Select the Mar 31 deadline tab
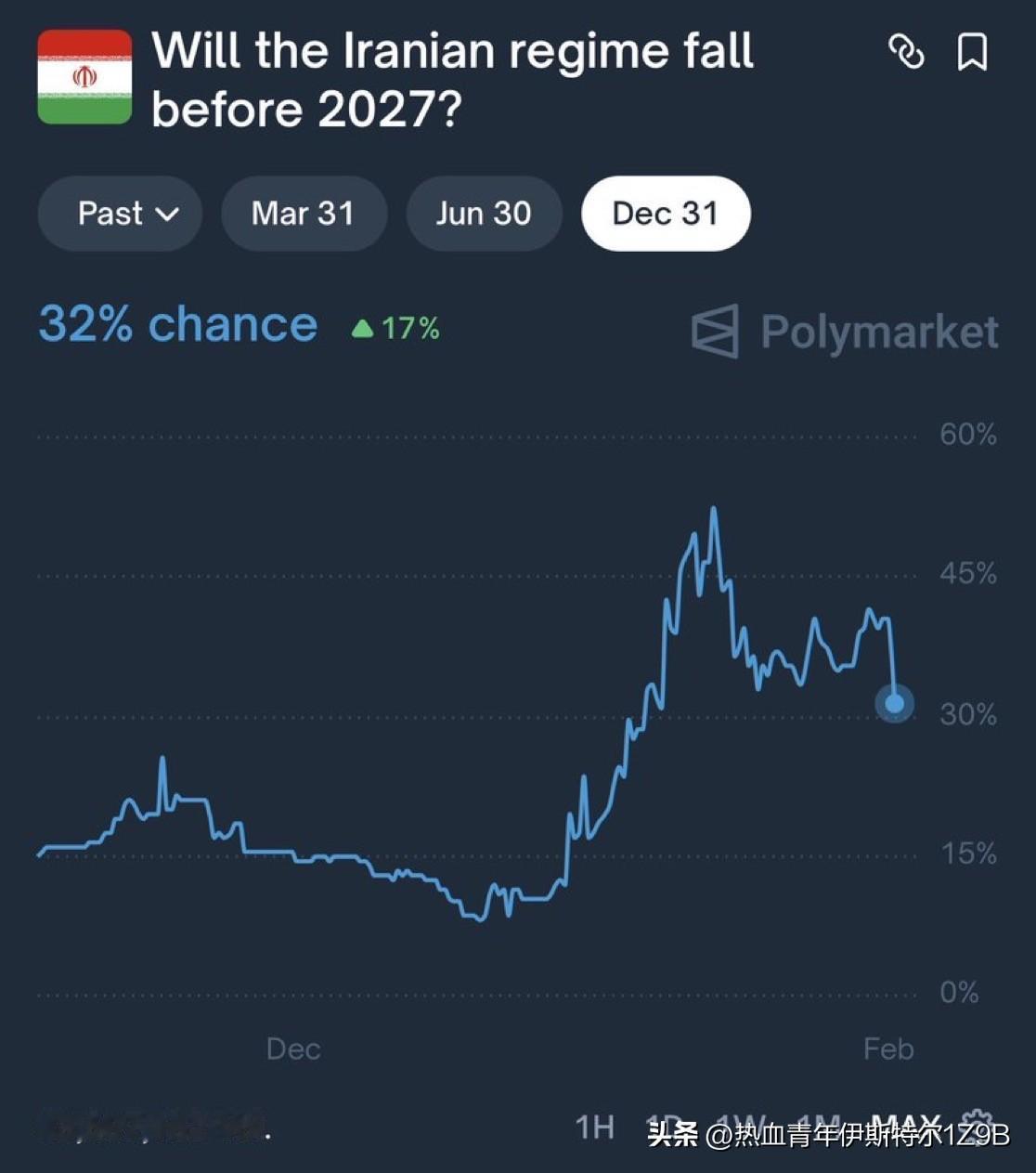This screenshot has height=1173, width=1036. 304,214
